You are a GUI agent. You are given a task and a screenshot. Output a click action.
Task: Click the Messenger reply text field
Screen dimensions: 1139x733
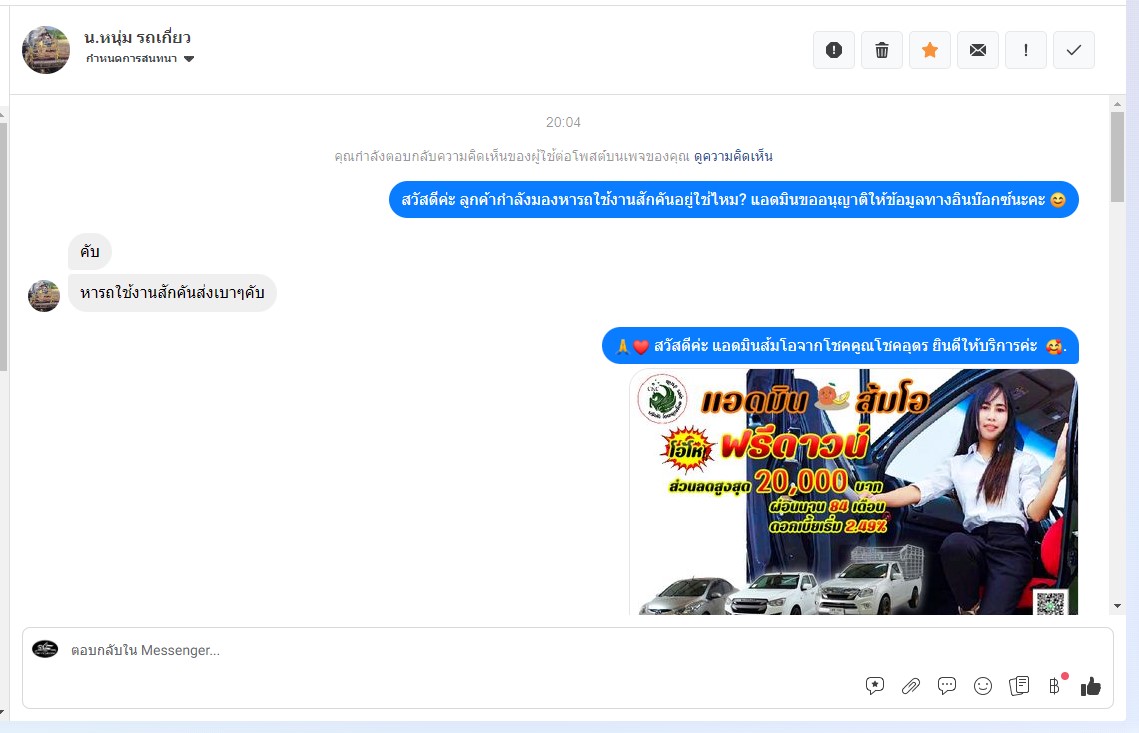(x=450, y=650)
